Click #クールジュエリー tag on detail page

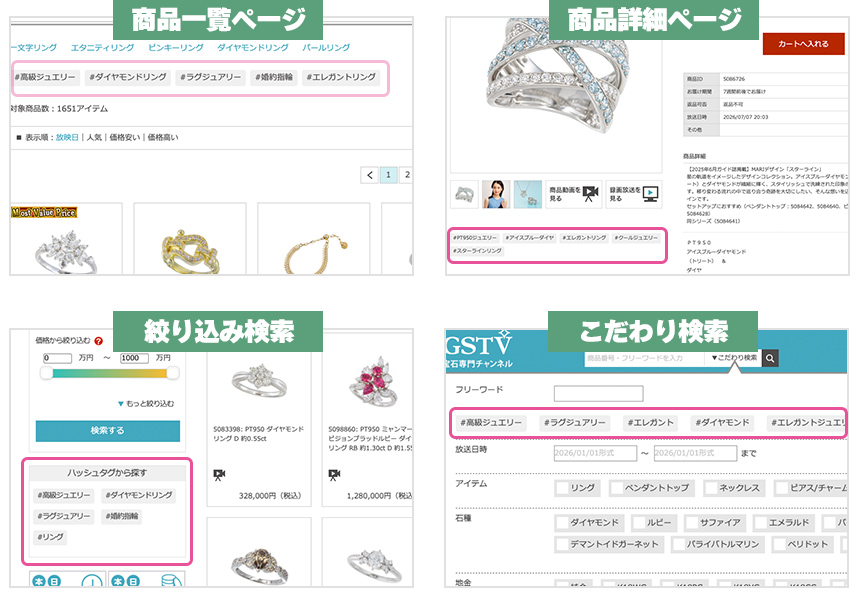636,238
